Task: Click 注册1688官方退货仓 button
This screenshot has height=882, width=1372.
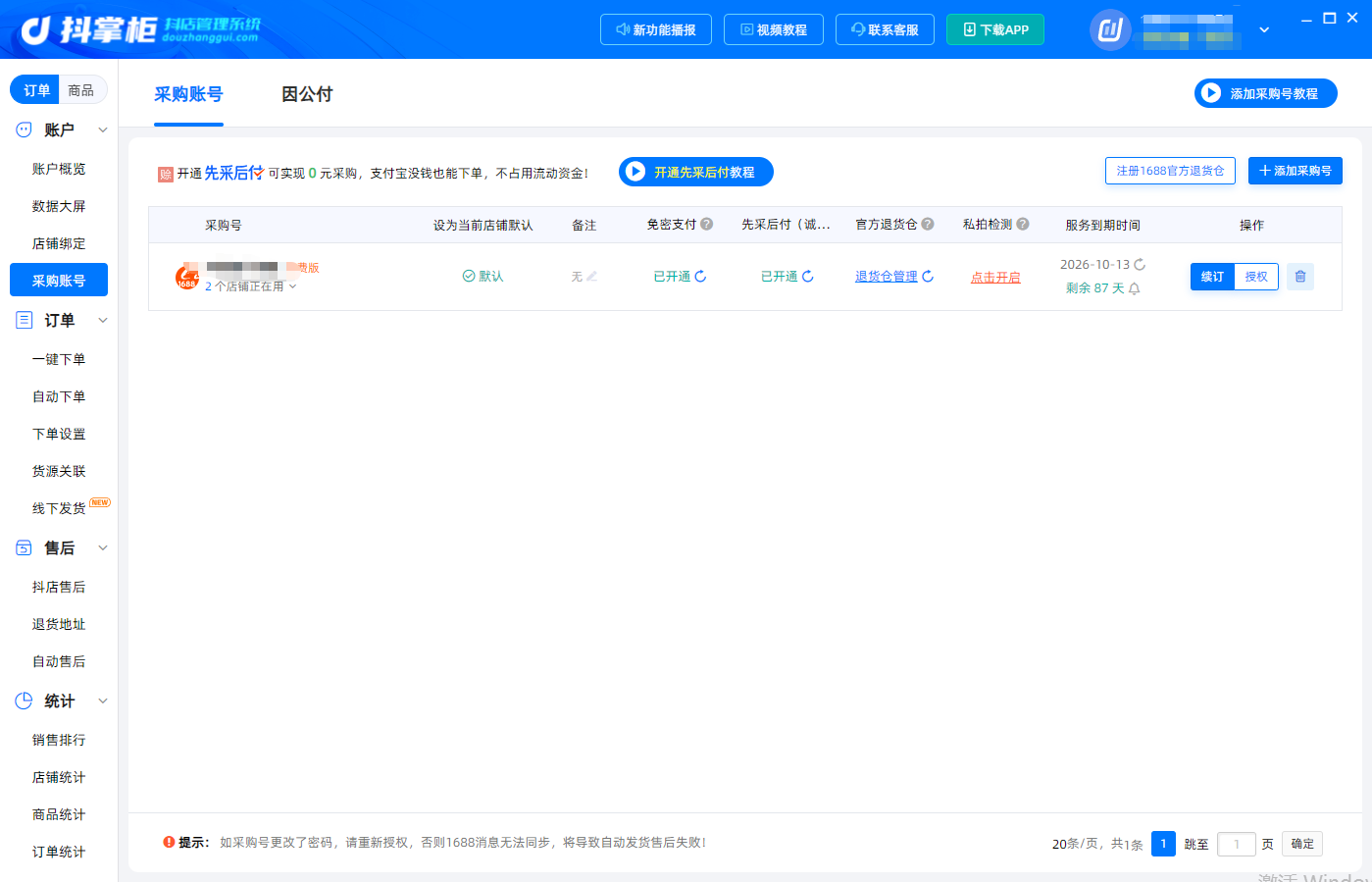Action: click(x=1170, y=171)
